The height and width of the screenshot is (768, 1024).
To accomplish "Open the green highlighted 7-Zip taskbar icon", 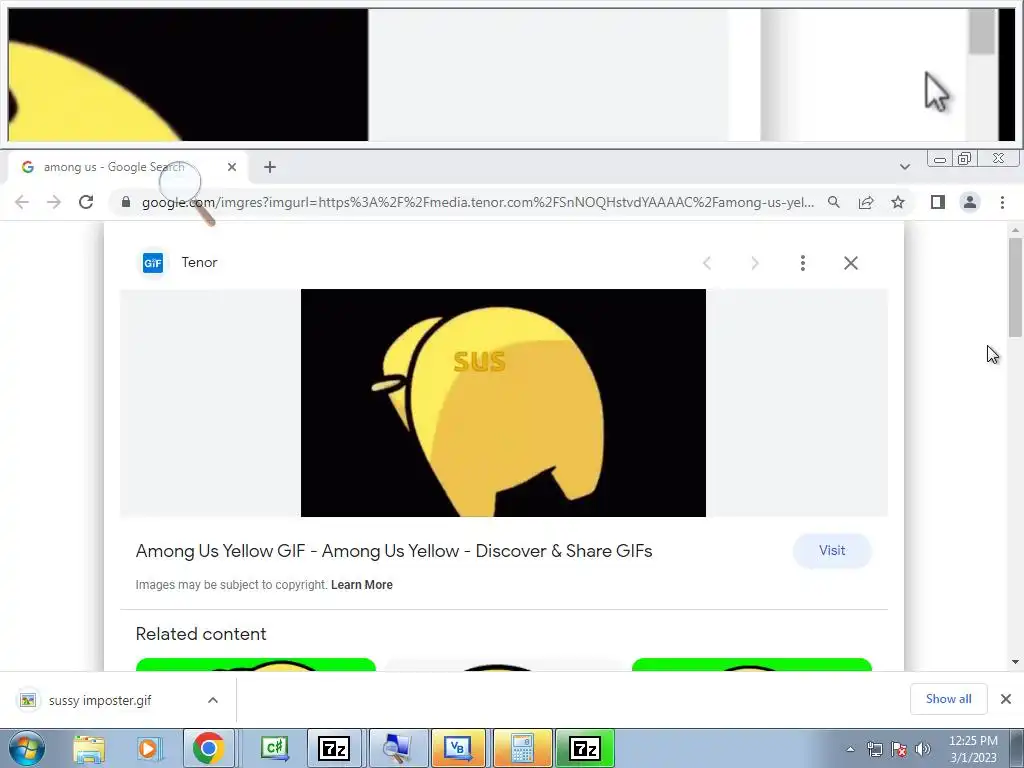I will point(584,748).
